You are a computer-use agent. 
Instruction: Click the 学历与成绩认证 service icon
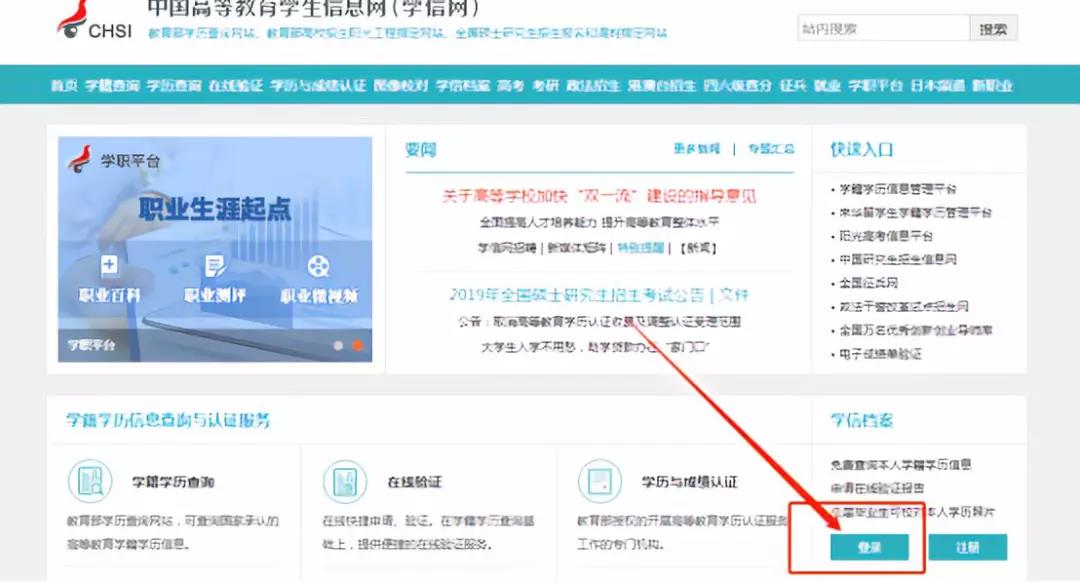coord(599,481)
